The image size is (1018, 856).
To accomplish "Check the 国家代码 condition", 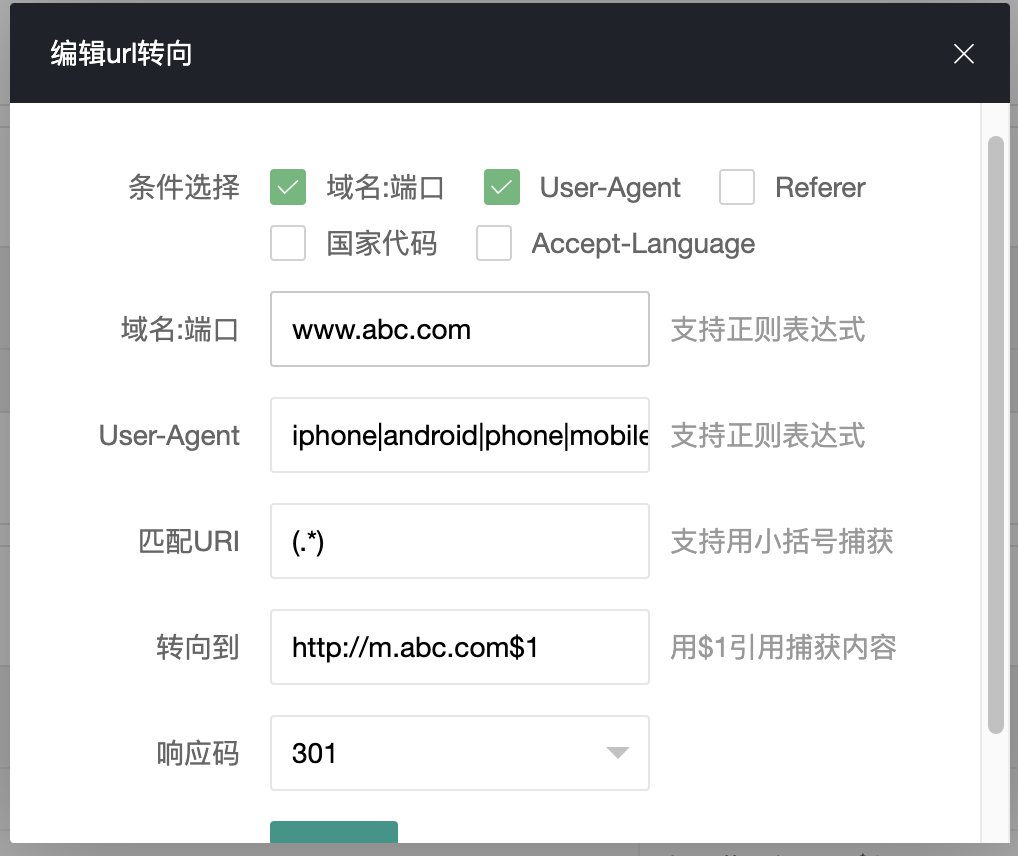I will click(287, 243).
